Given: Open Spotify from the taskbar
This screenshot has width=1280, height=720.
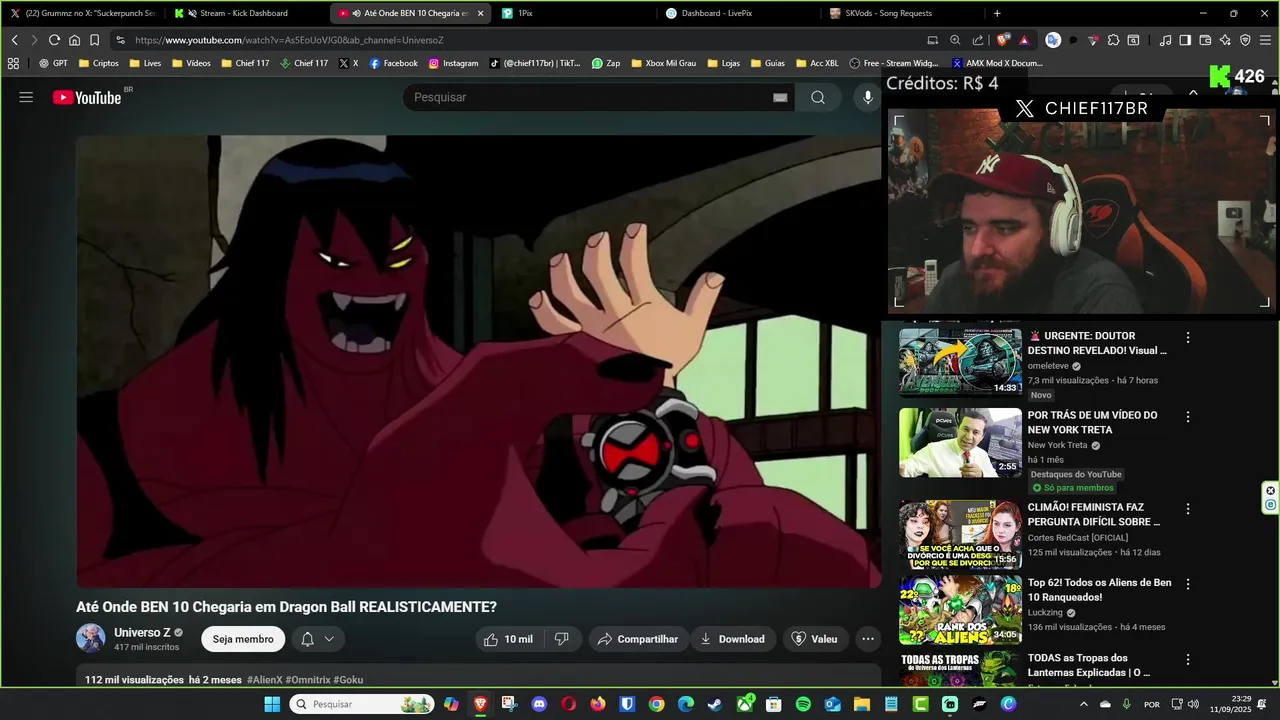Looking at the screenshot, I should coord(803,704).
